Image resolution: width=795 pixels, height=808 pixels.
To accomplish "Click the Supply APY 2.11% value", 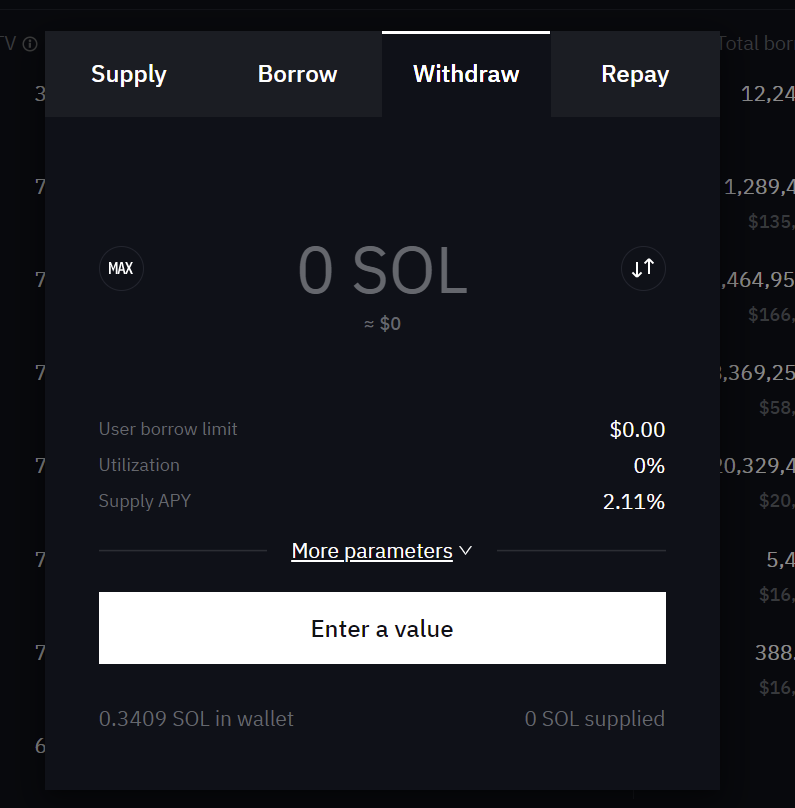I will (x=633, y=502).
